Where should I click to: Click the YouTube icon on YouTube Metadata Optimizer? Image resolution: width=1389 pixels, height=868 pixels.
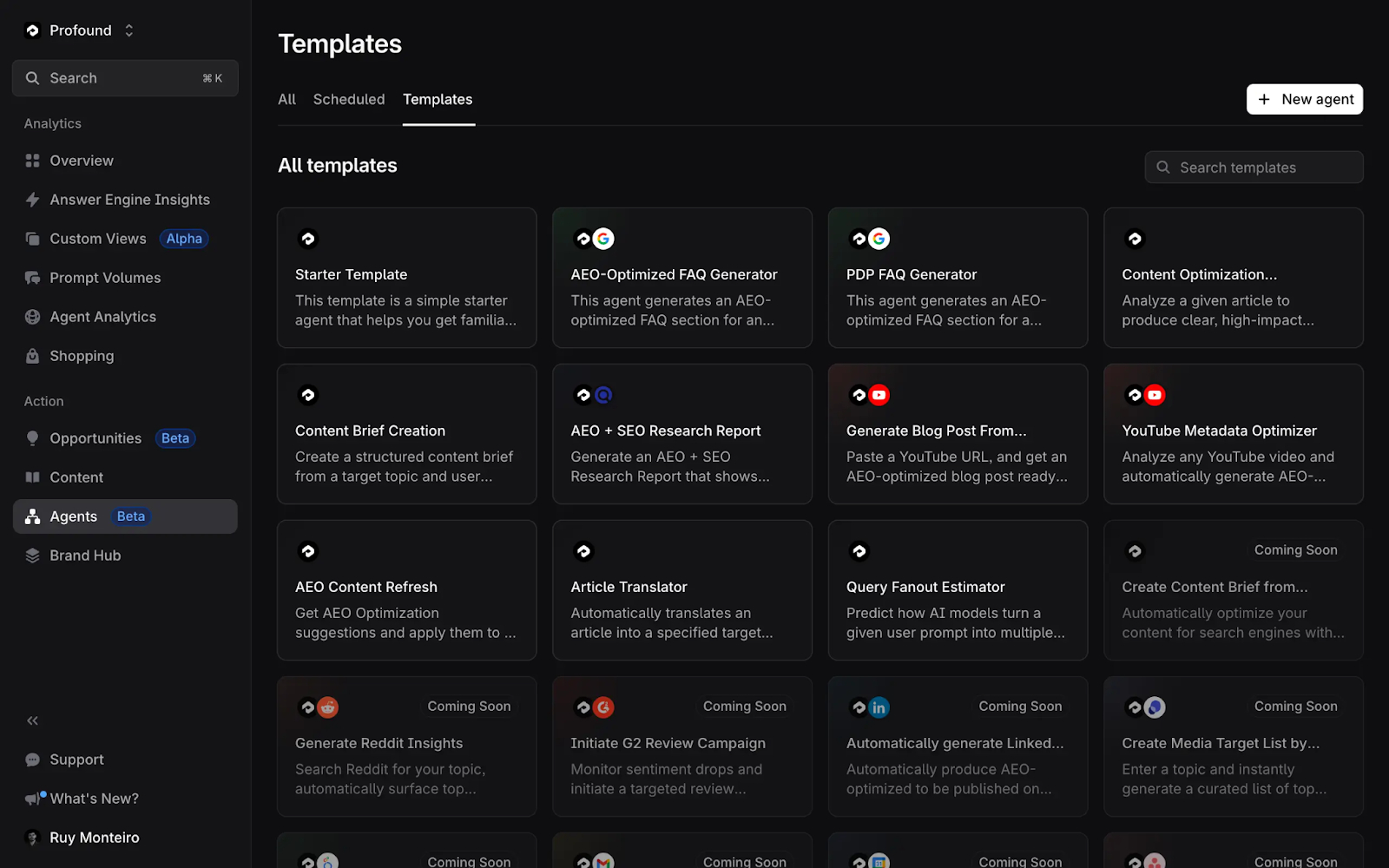(x=1155, y=394)
